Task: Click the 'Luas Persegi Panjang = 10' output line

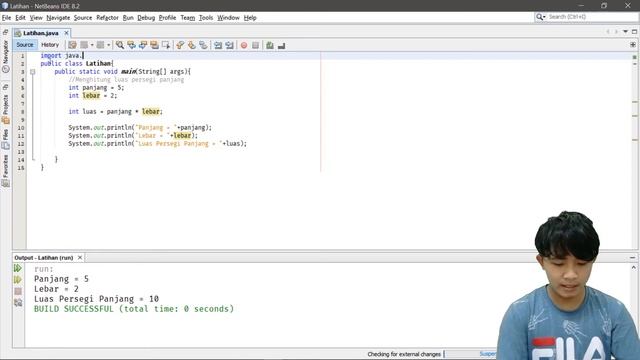Action: pyautogui.click(x=96, y=299)
